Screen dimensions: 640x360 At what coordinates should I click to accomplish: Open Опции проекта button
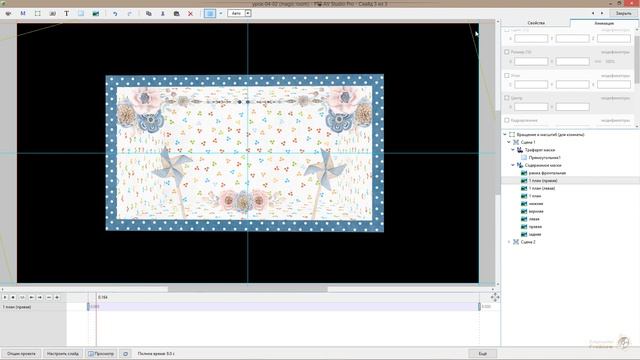pyautogui.click(x=21, y=353)
